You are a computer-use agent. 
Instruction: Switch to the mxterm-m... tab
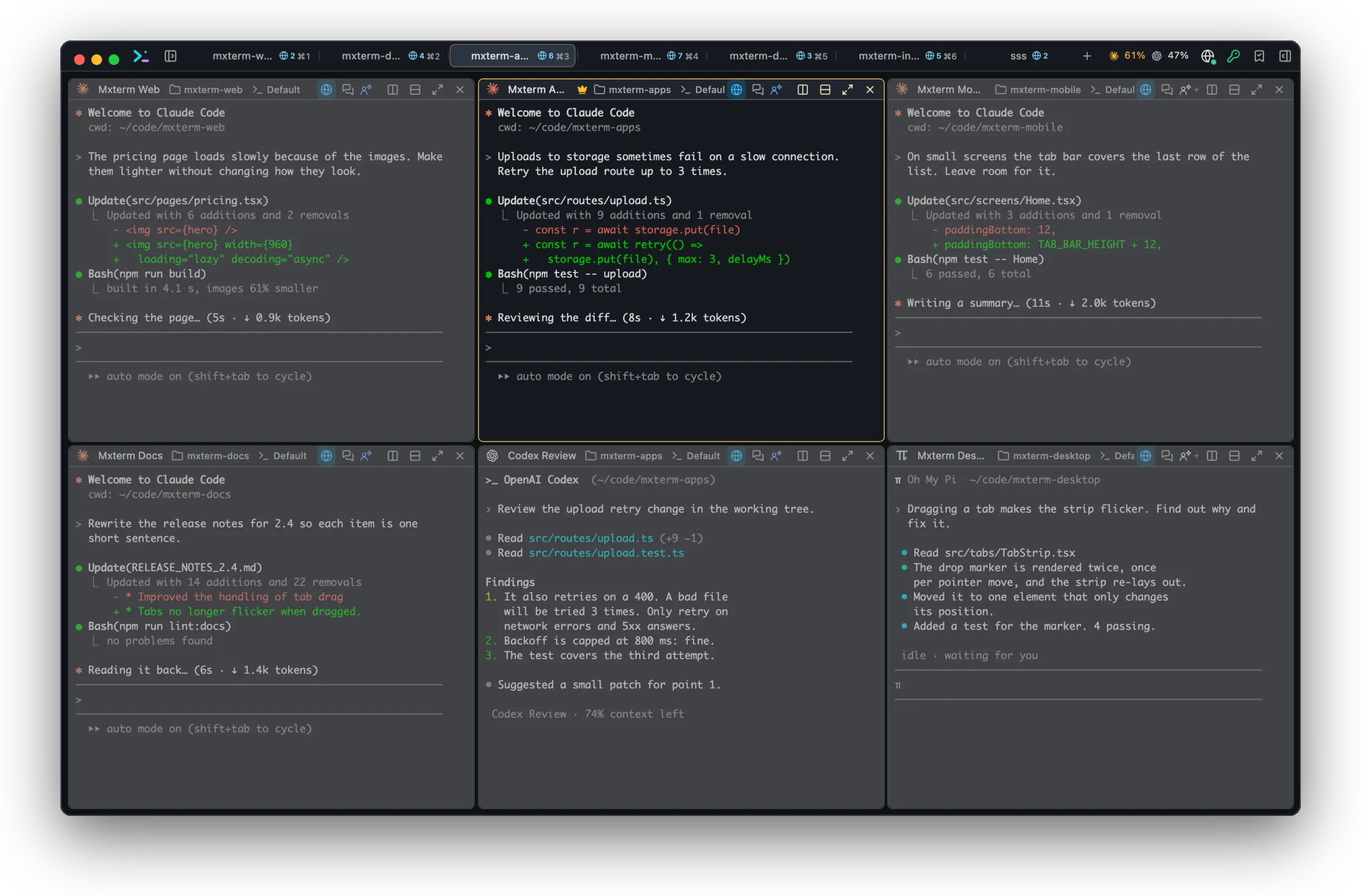[x=649, y=56]
